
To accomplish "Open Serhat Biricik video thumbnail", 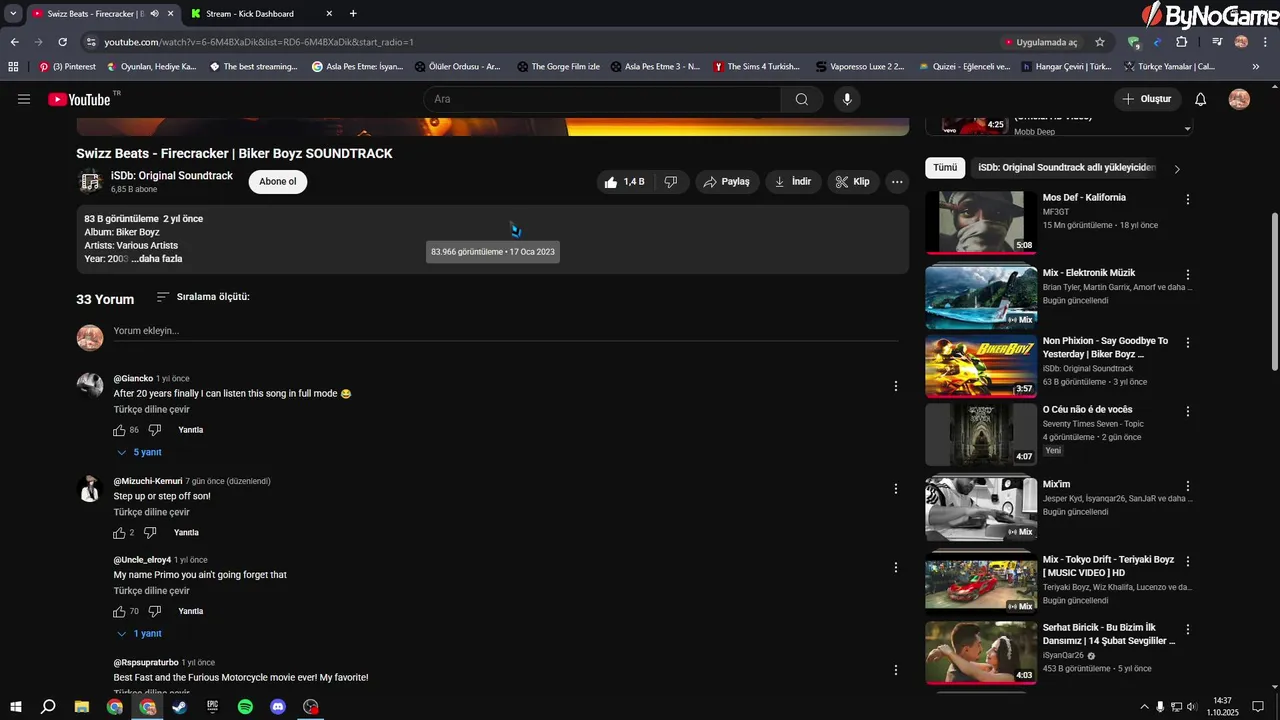I will 980,652.
